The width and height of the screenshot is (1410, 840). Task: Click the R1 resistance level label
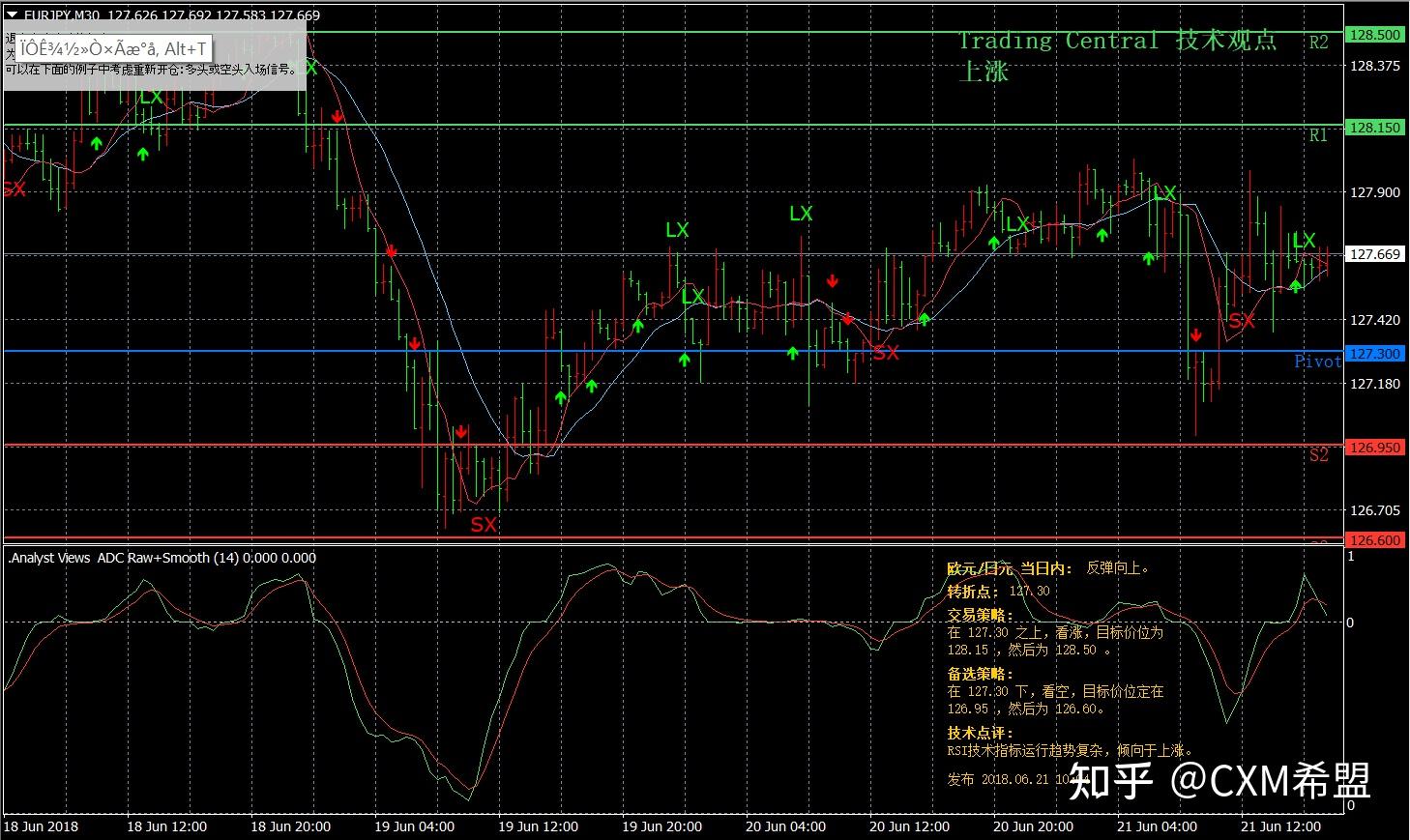click(x=1318, y=135)
